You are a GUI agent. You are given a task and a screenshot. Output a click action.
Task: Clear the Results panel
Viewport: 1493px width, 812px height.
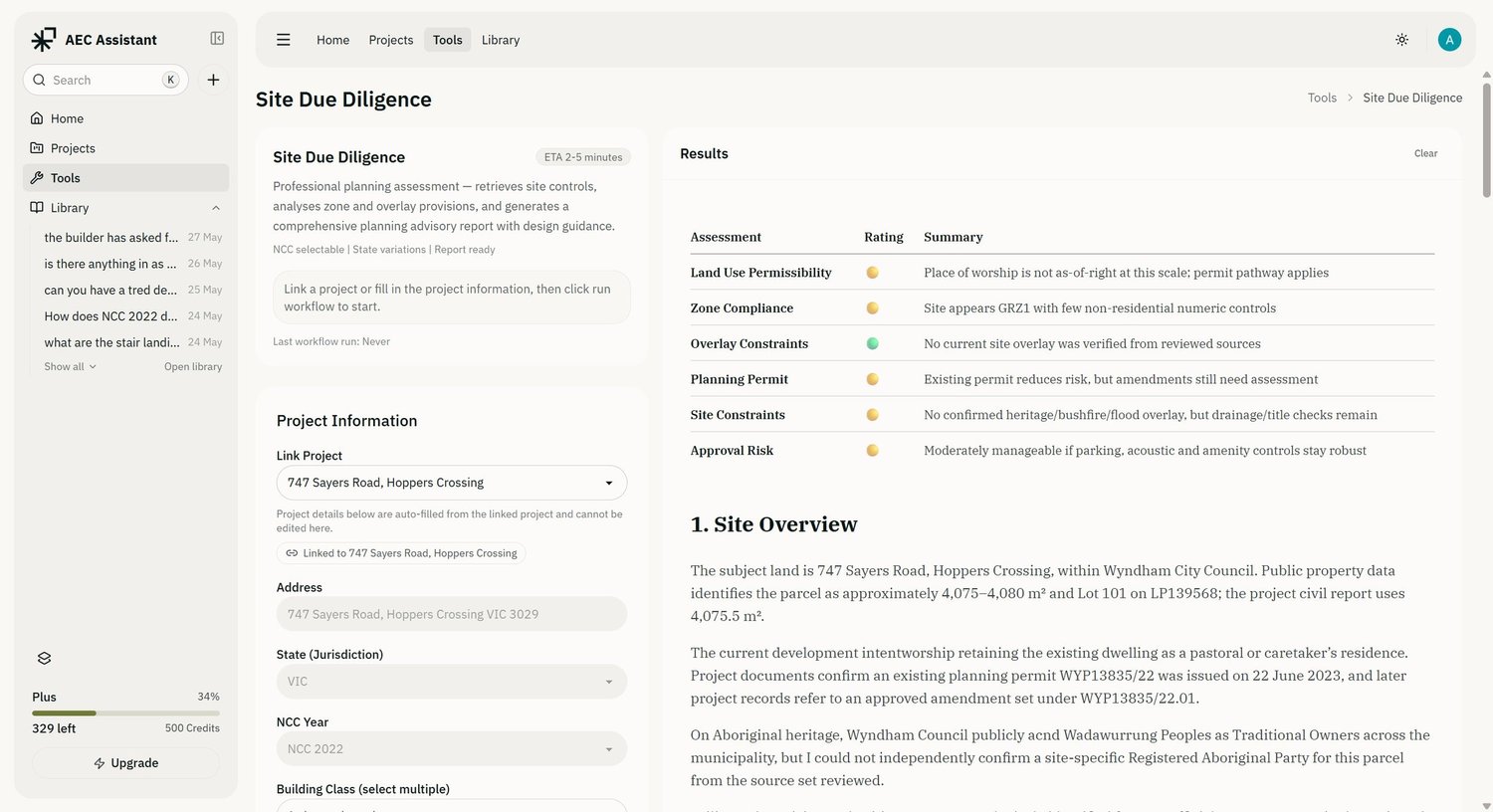click(1425, 153)
